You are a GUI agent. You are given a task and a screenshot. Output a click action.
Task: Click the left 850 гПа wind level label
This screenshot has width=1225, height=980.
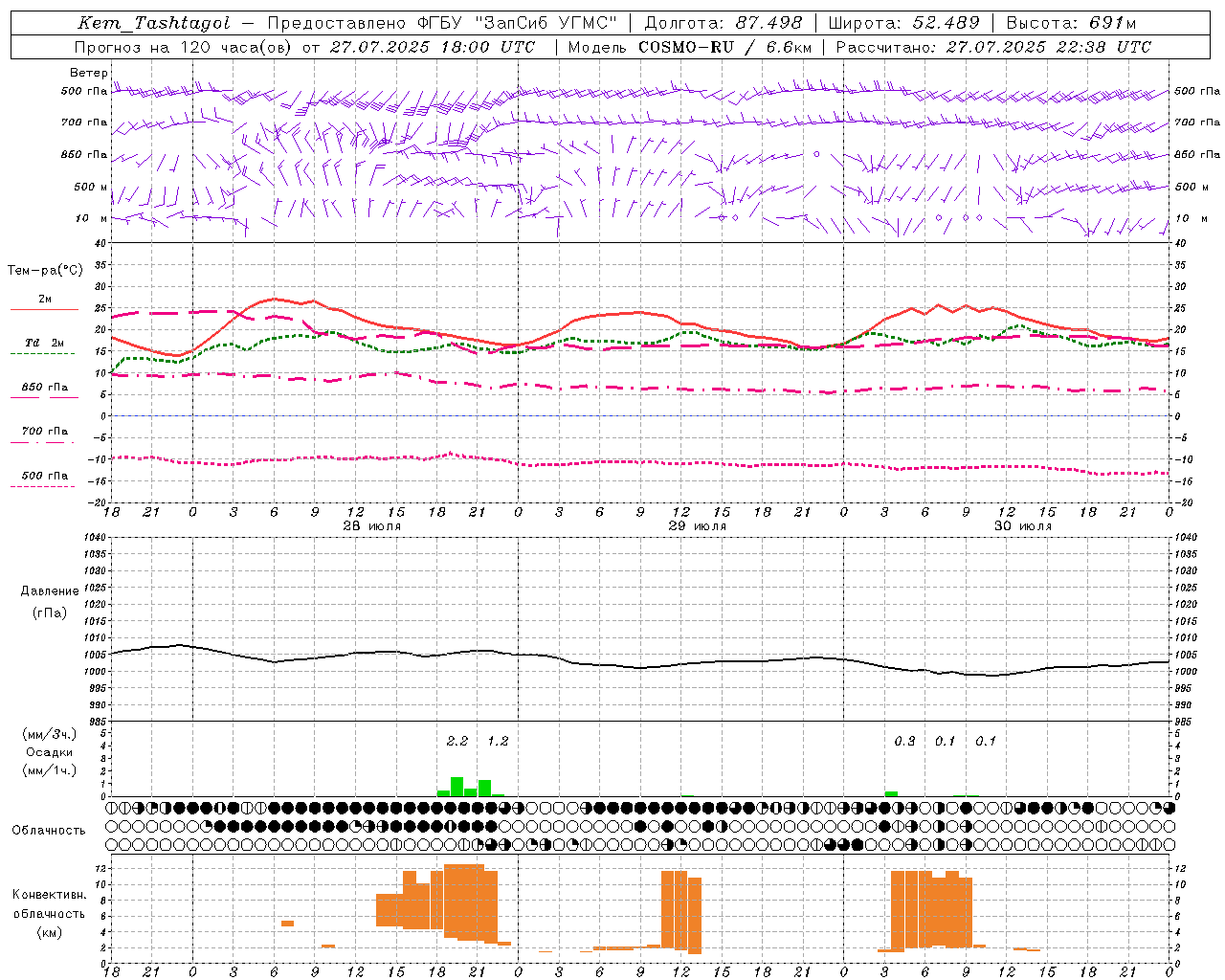(84, 155)
